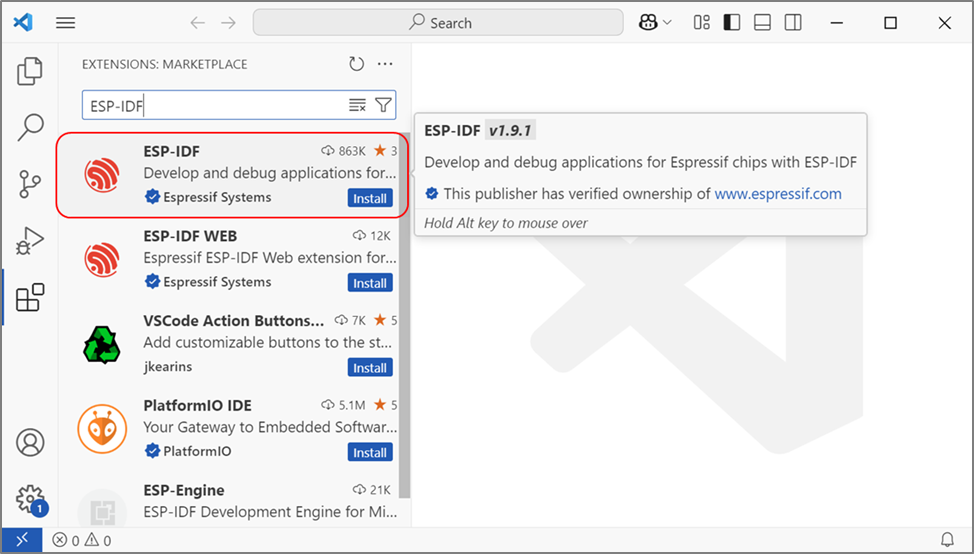Image resolution: width=974 pixels, height=554 pixels.
Task: Click the ESP-IDF Espressif logo thumbnail
Action: 102,175
